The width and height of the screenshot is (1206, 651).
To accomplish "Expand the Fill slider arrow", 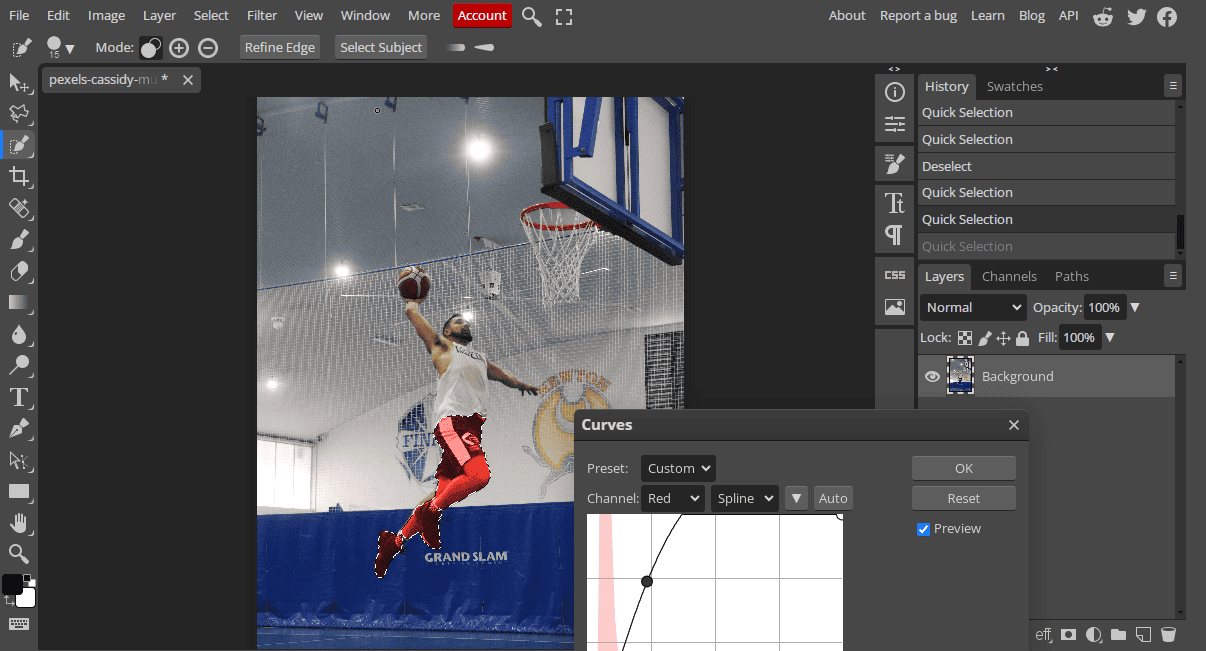I will pos(1109,338).
